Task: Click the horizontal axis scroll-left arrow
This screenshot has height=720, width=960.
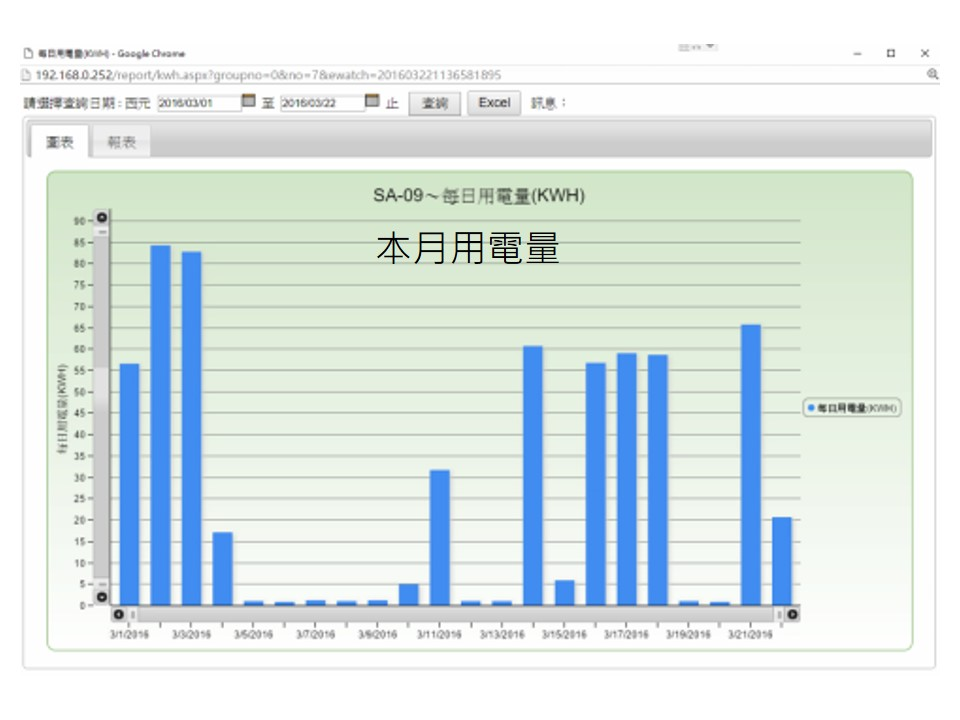Action: (119, 614)
